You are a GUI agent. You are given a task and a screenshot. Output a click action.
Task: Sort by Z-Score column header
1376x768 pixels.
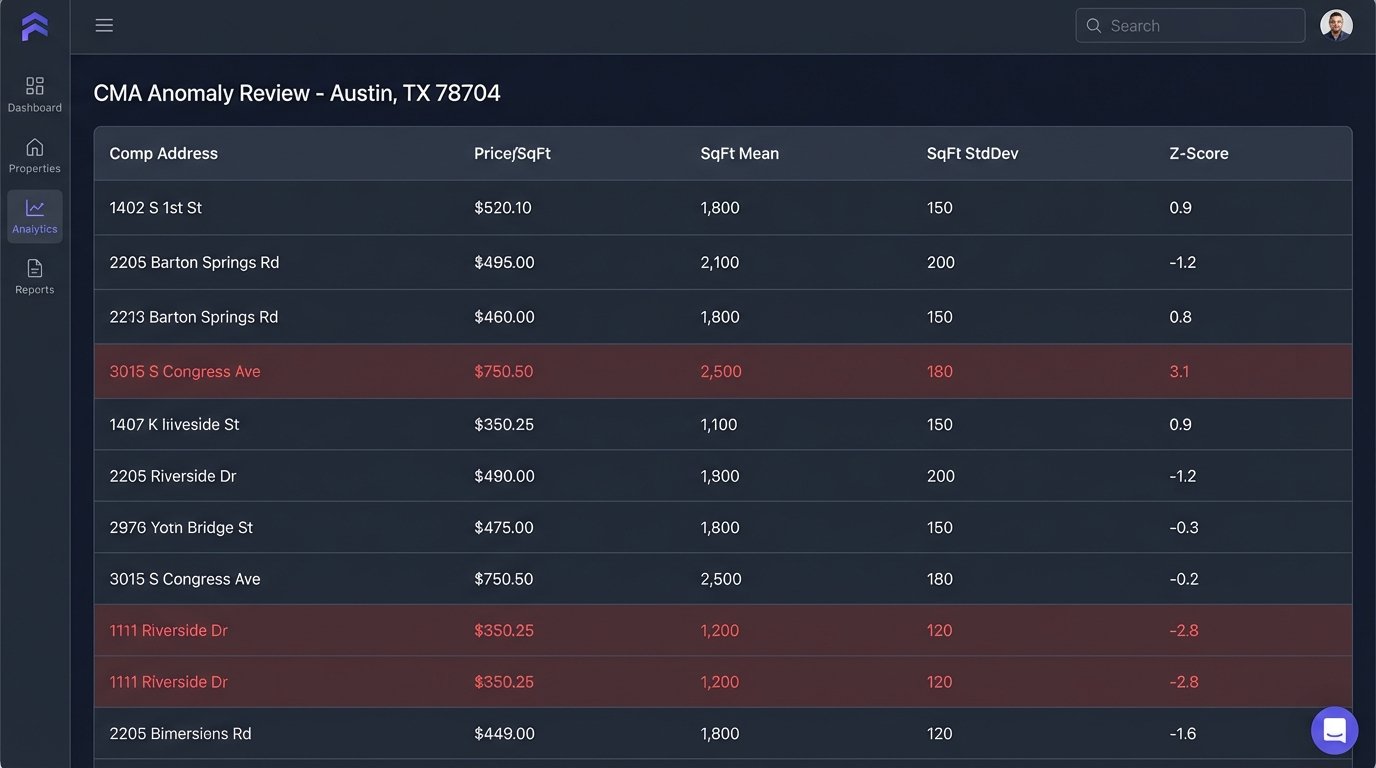(x=1198, y=154)
